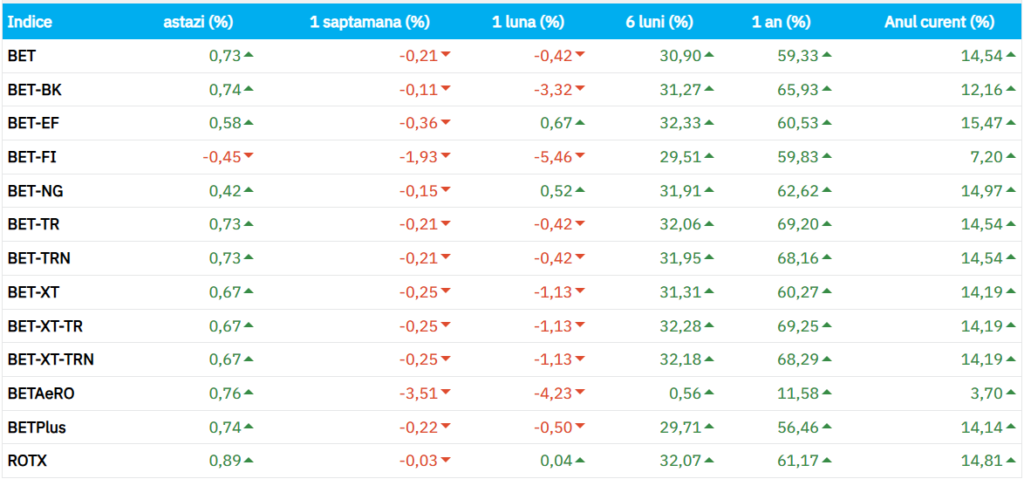The height and width of the screenshot is (479, 1024).
Task: Sort by the Indice column header
Action: coord(30,22)
